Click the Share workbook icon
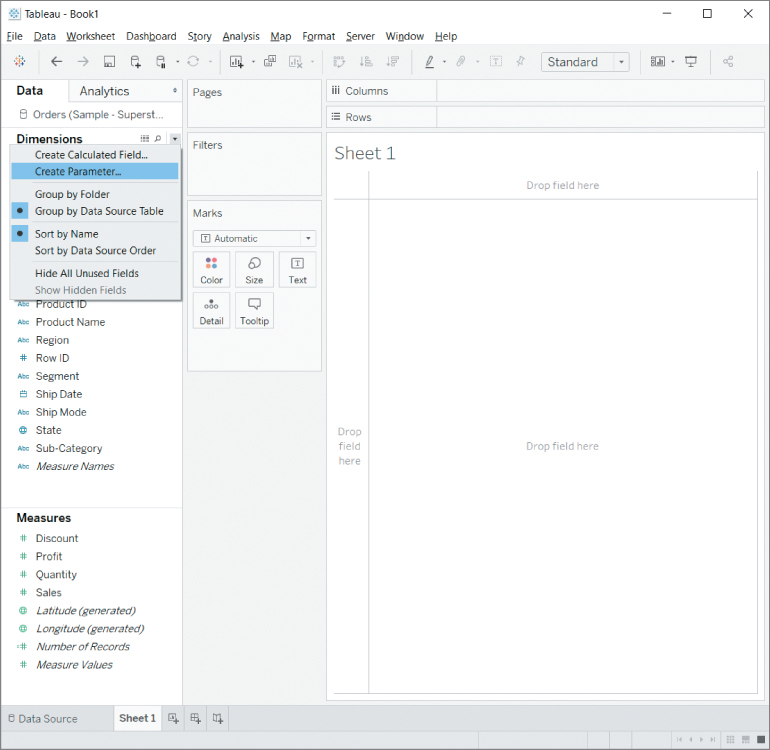This screenshot has height=750, width=770. (728, 61)
